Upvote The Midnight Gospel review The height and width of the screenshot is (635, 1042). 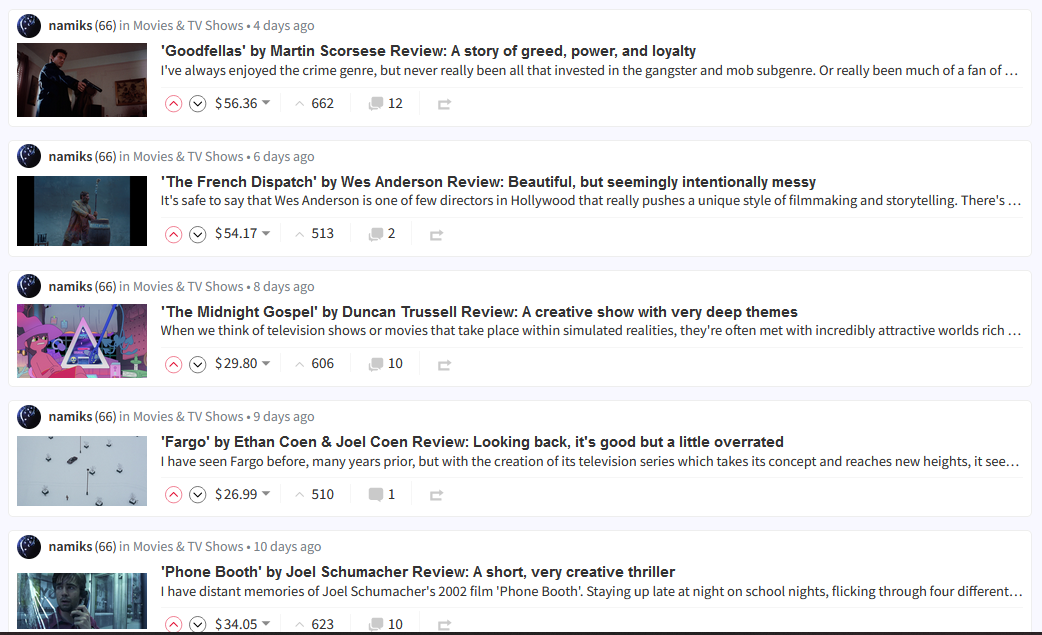tap(173, 364)
